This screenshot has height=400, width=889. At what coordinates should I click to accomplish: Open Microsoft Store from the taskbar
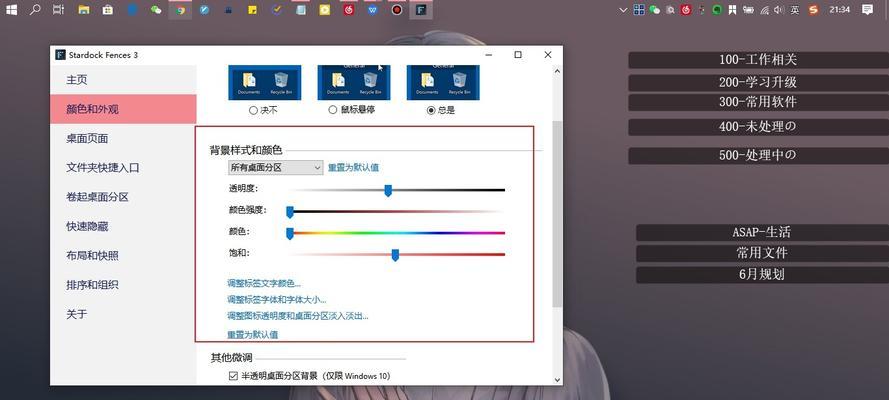coord(107,10)
